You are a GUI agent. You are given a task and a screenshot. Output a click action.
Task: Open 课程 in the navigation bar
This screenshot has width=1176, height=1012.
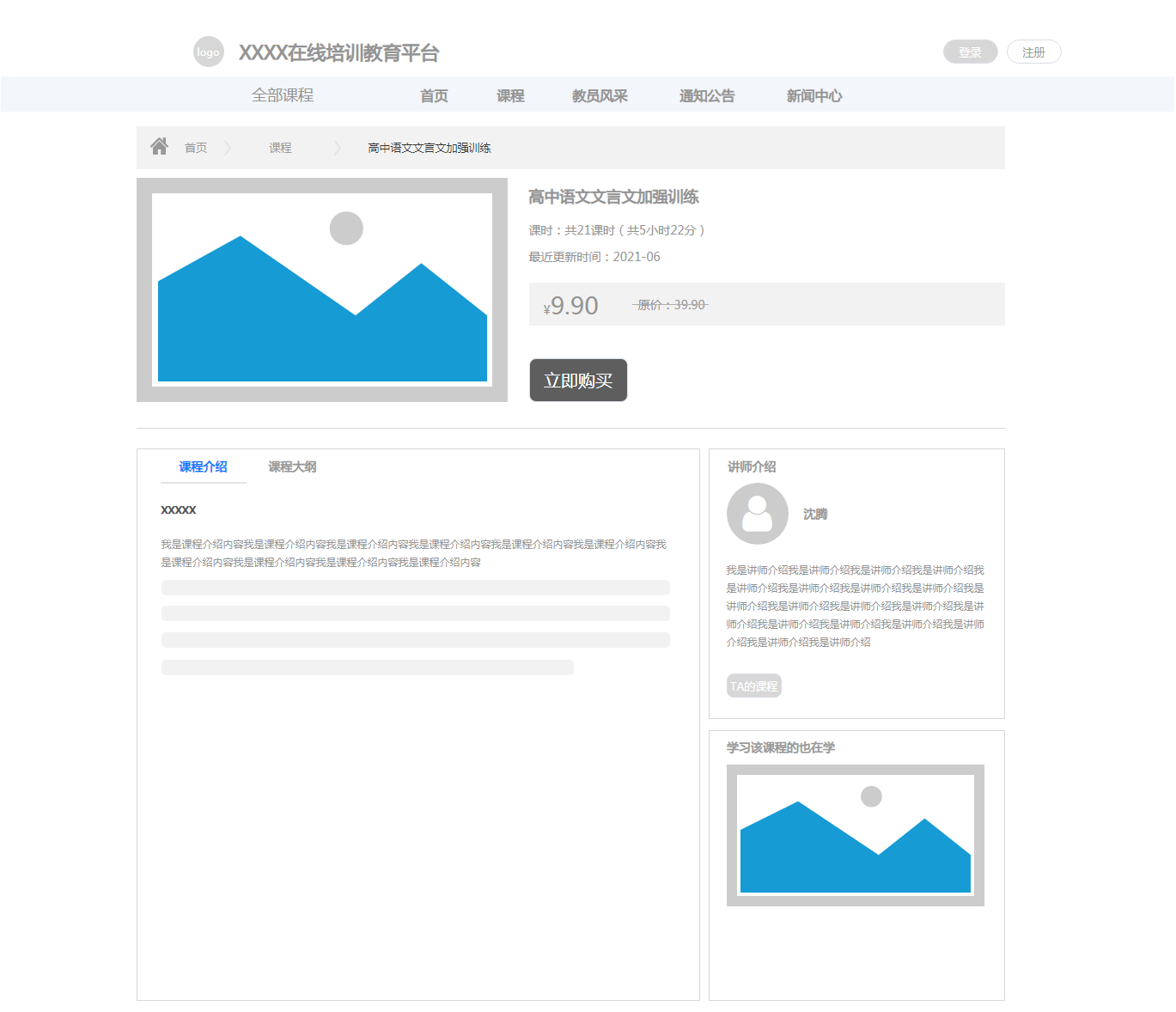[x=510, y=96]
